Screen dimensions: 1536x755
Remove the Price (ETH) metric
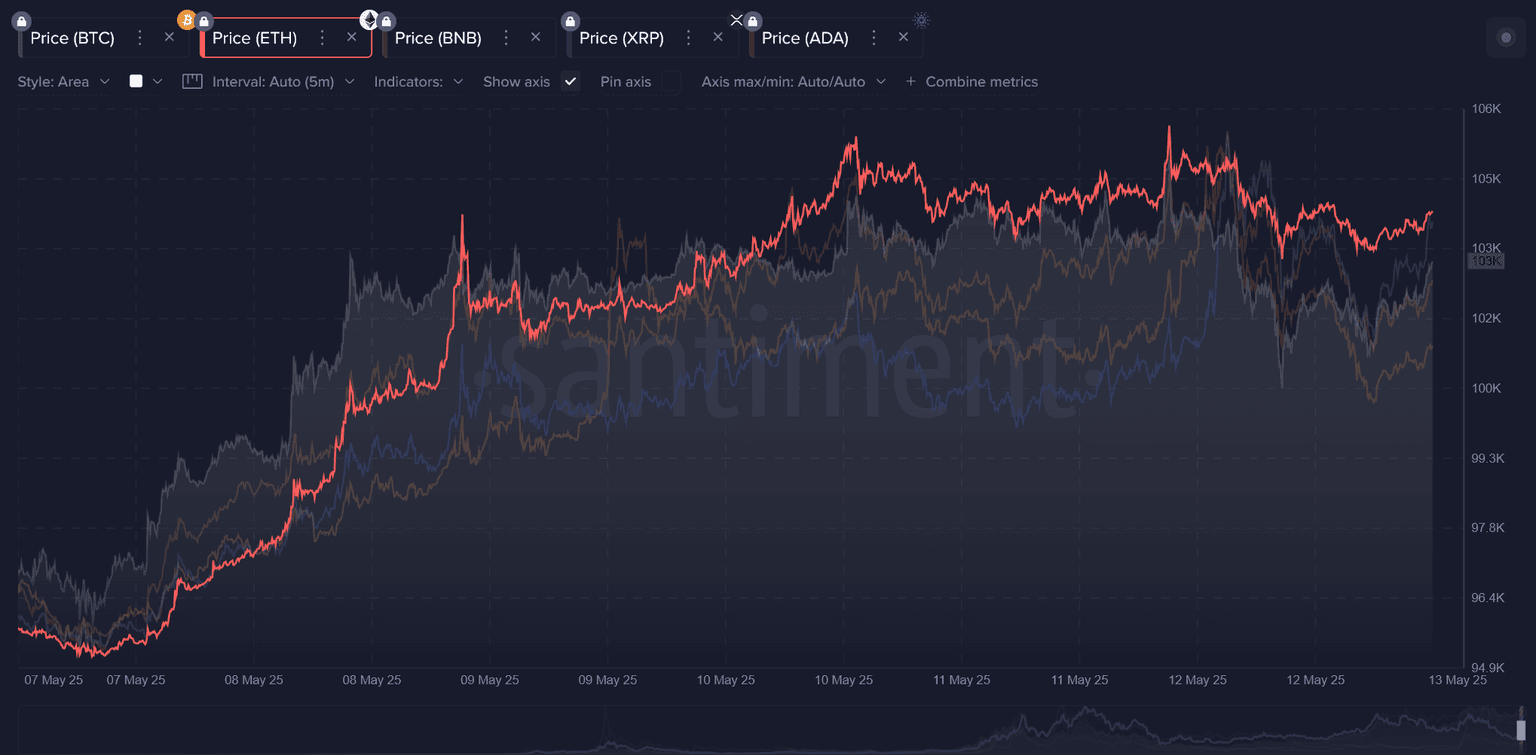click(351, 37)
